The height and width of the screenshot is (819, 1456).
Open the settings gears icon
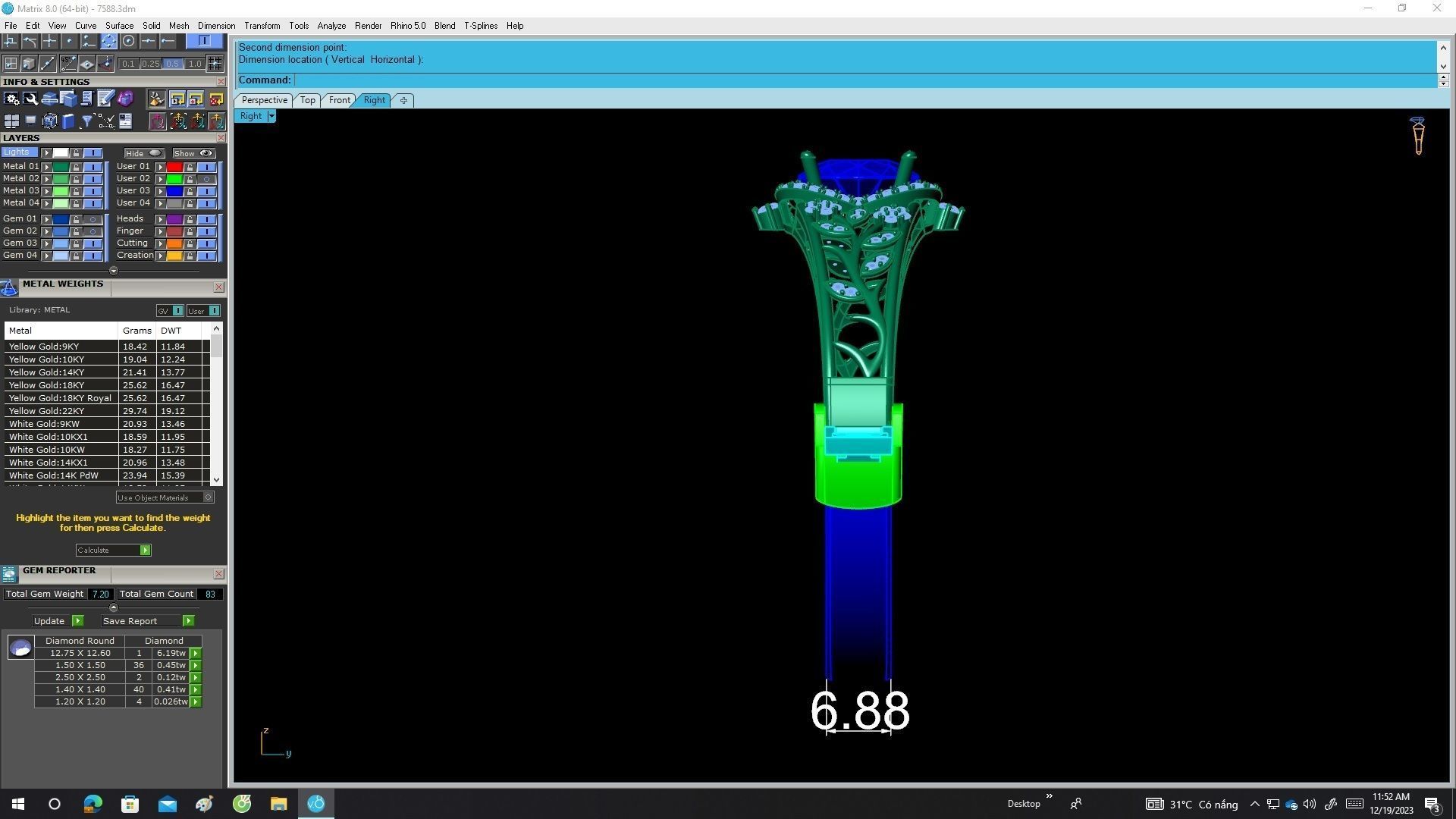(11, 99)
